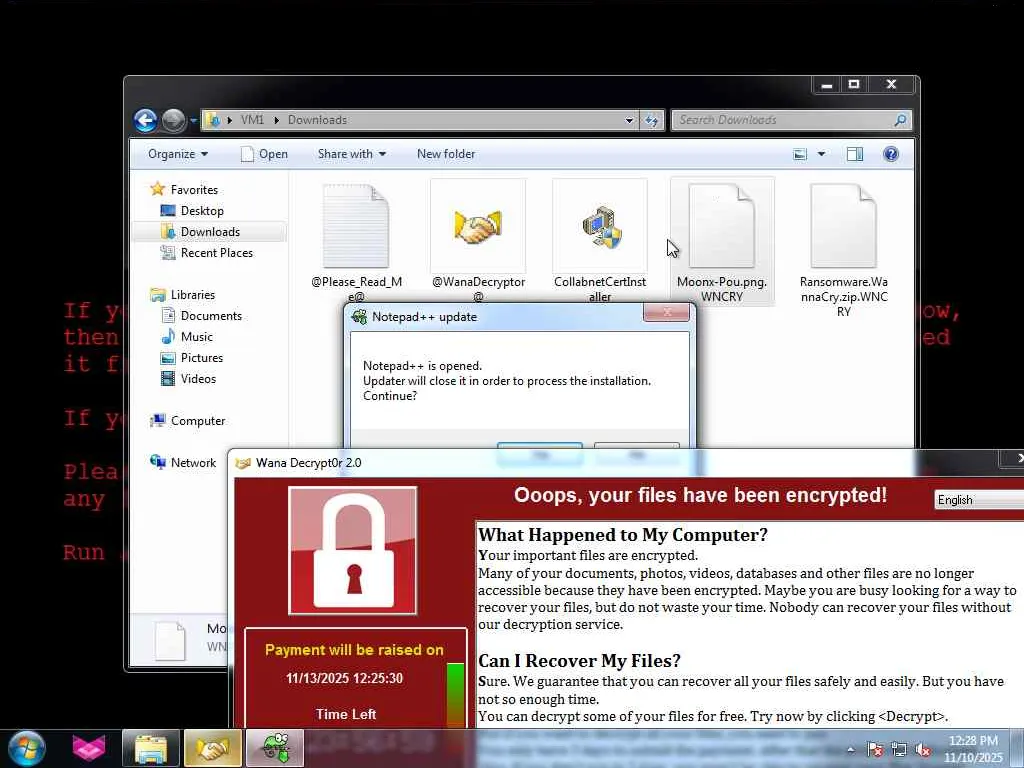The width and height of the screenshot is (1024, 768).
Task: Click VM1 in the address breadcrumb
Action: pyautogui.click(x=252, y=120)
